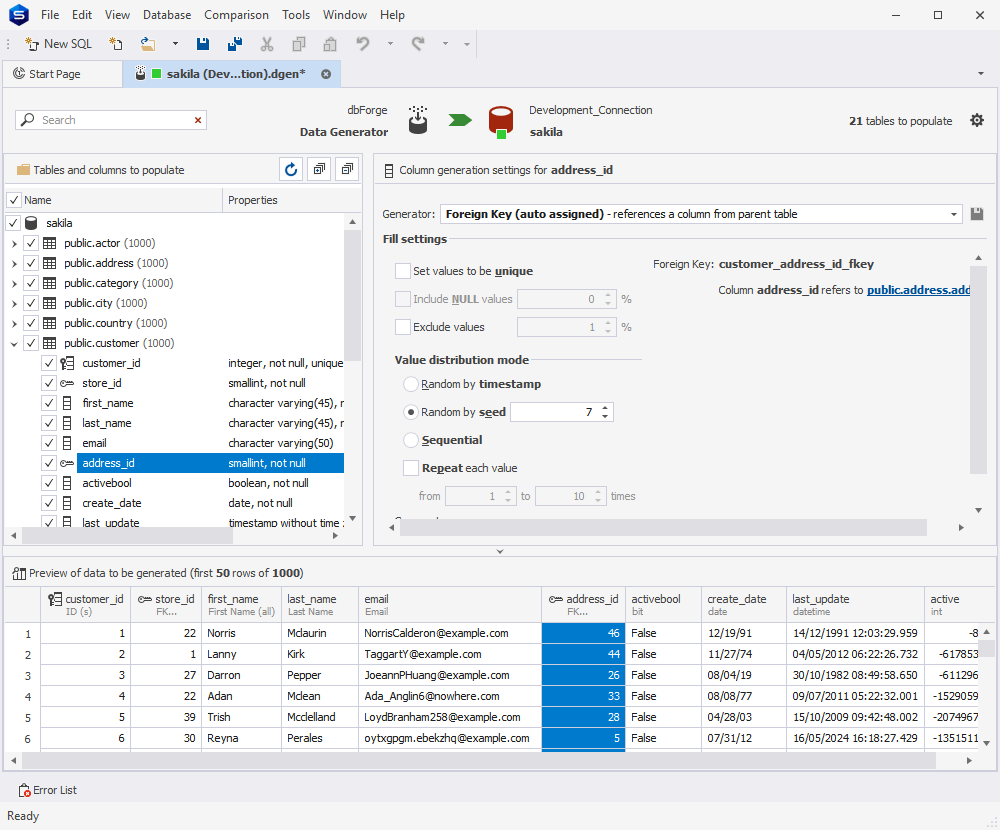Uncheck the public.country table checkbox

(x=31, y=323)
